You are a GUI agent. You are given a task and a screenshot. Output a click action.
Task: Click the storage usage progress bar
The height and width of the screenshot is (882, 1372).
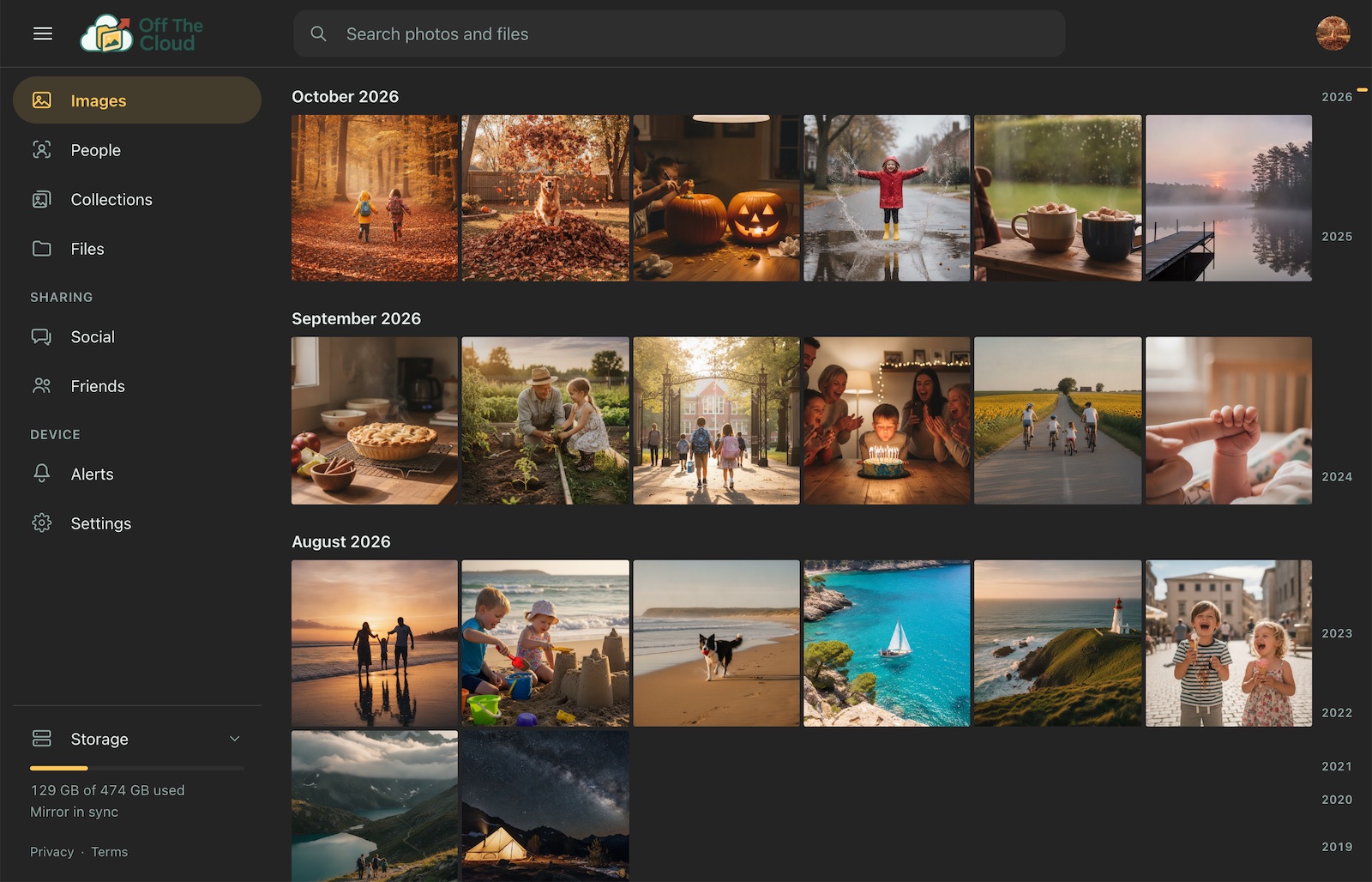[x=137, y=768]
